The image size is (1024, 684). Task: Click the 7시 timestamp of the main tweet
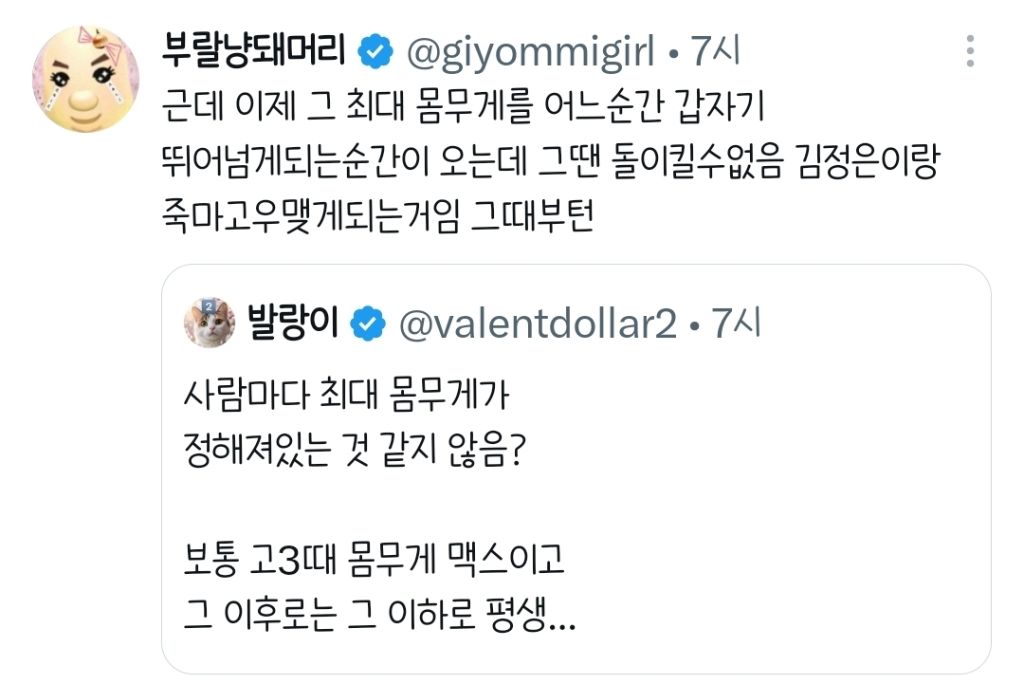coord(716,51)
